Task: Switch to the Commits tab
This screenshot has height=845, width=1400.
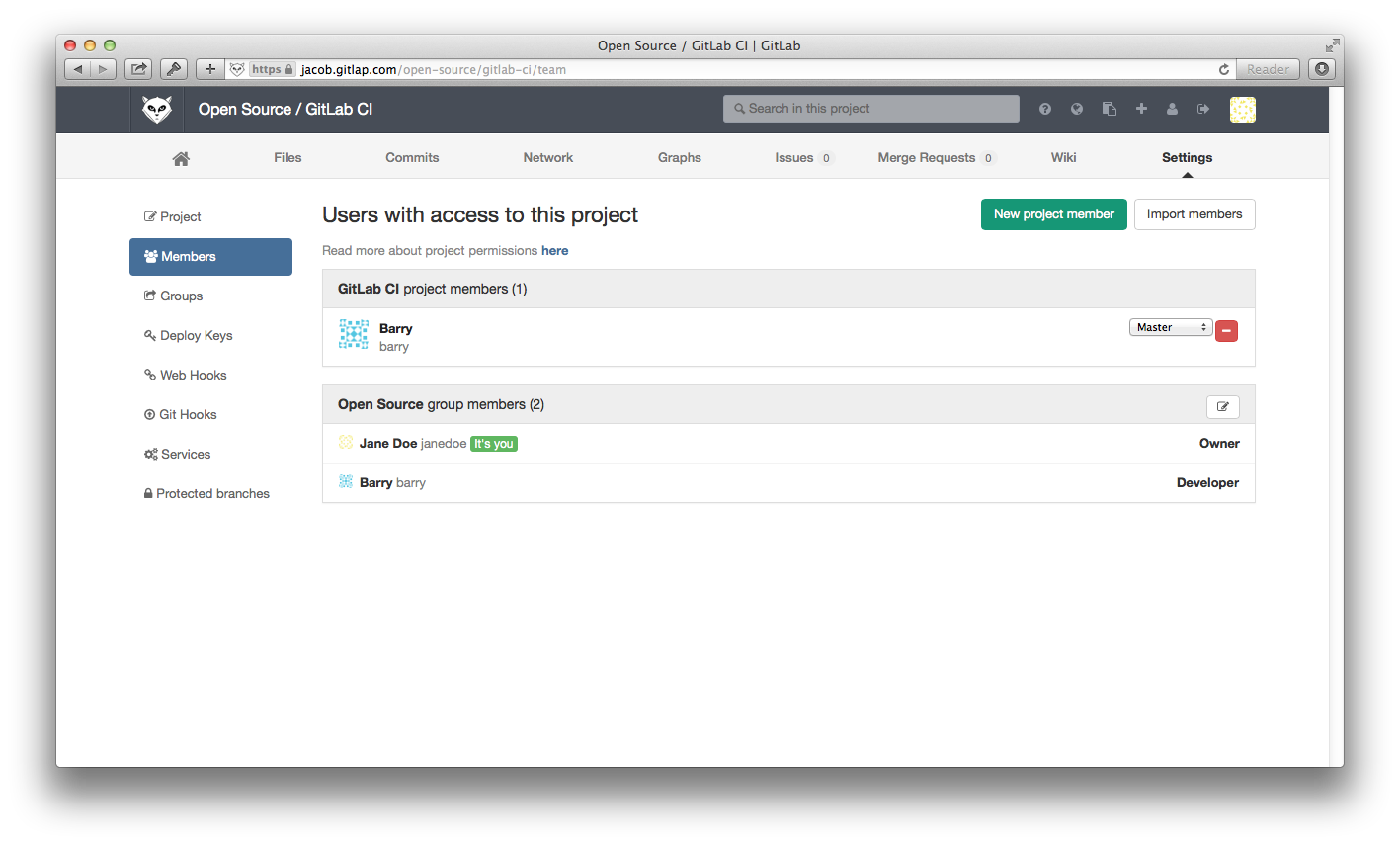Action: click(x=412, y=157)
